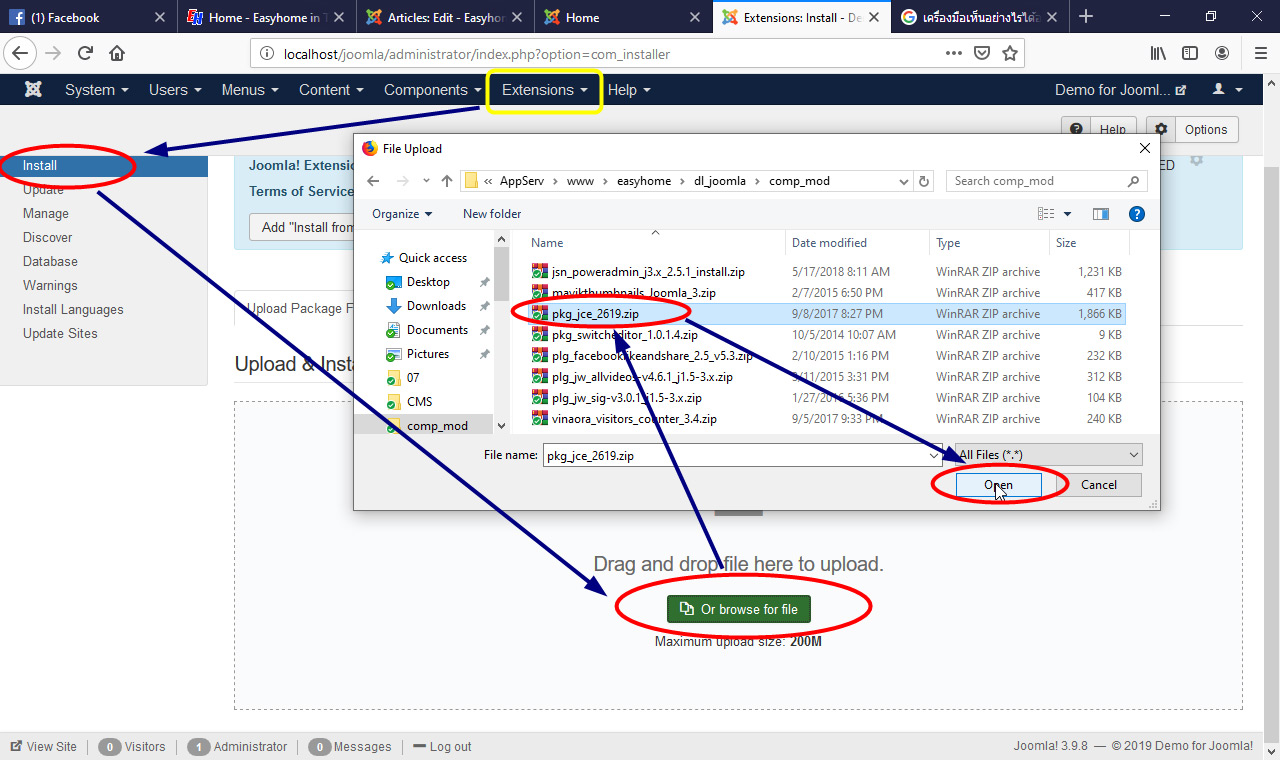
Task: Click the change view icon in File Upload dialog
Action: point(1048,213)
